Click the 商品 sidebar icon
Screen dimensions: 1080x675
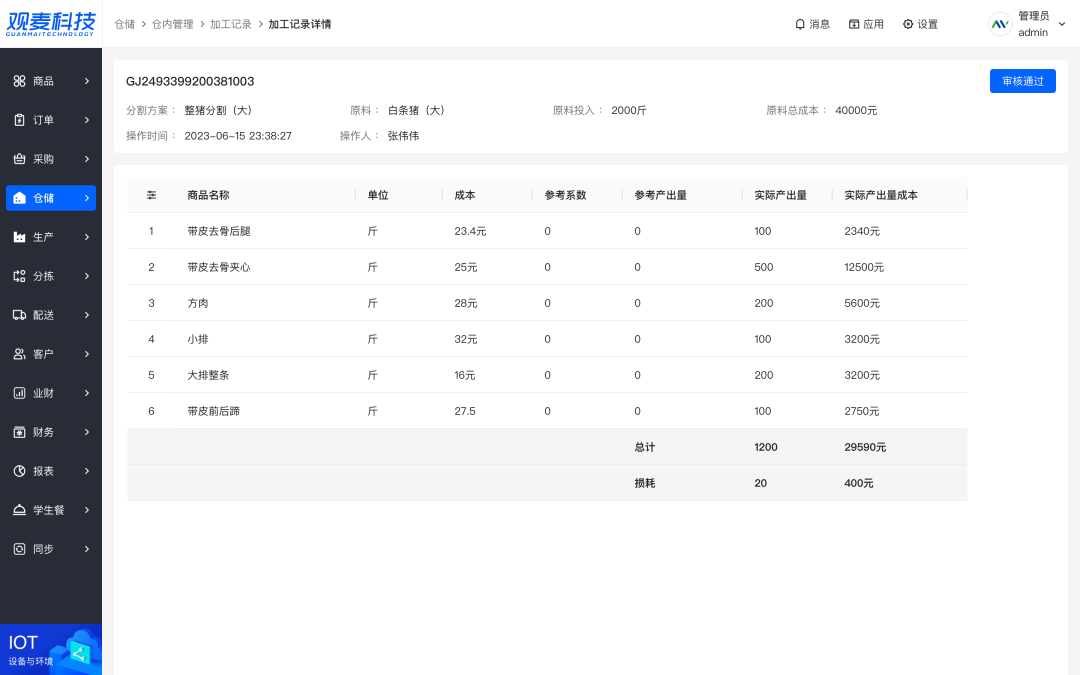click(x=19, y=81)
